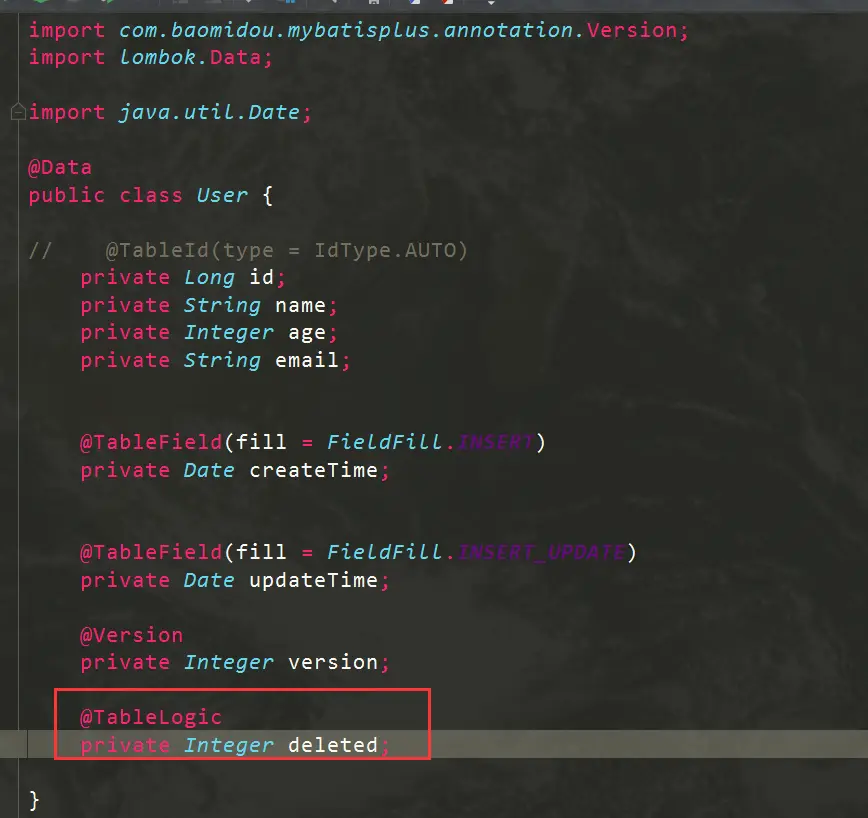Click the field name 'name'
Viewport: 868px width, 818px height.
(300, 306)
